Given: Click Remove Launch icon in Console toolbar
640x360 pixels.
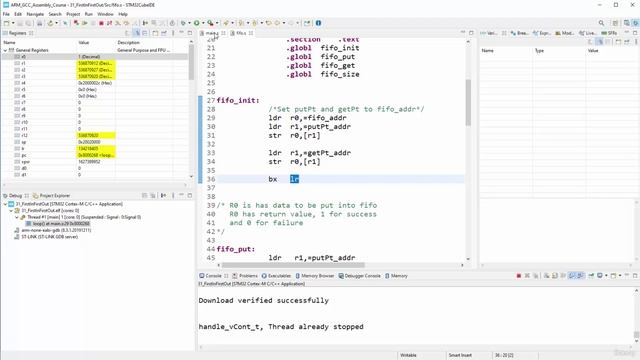Looking at the screenshot, I should click(527, 276).
